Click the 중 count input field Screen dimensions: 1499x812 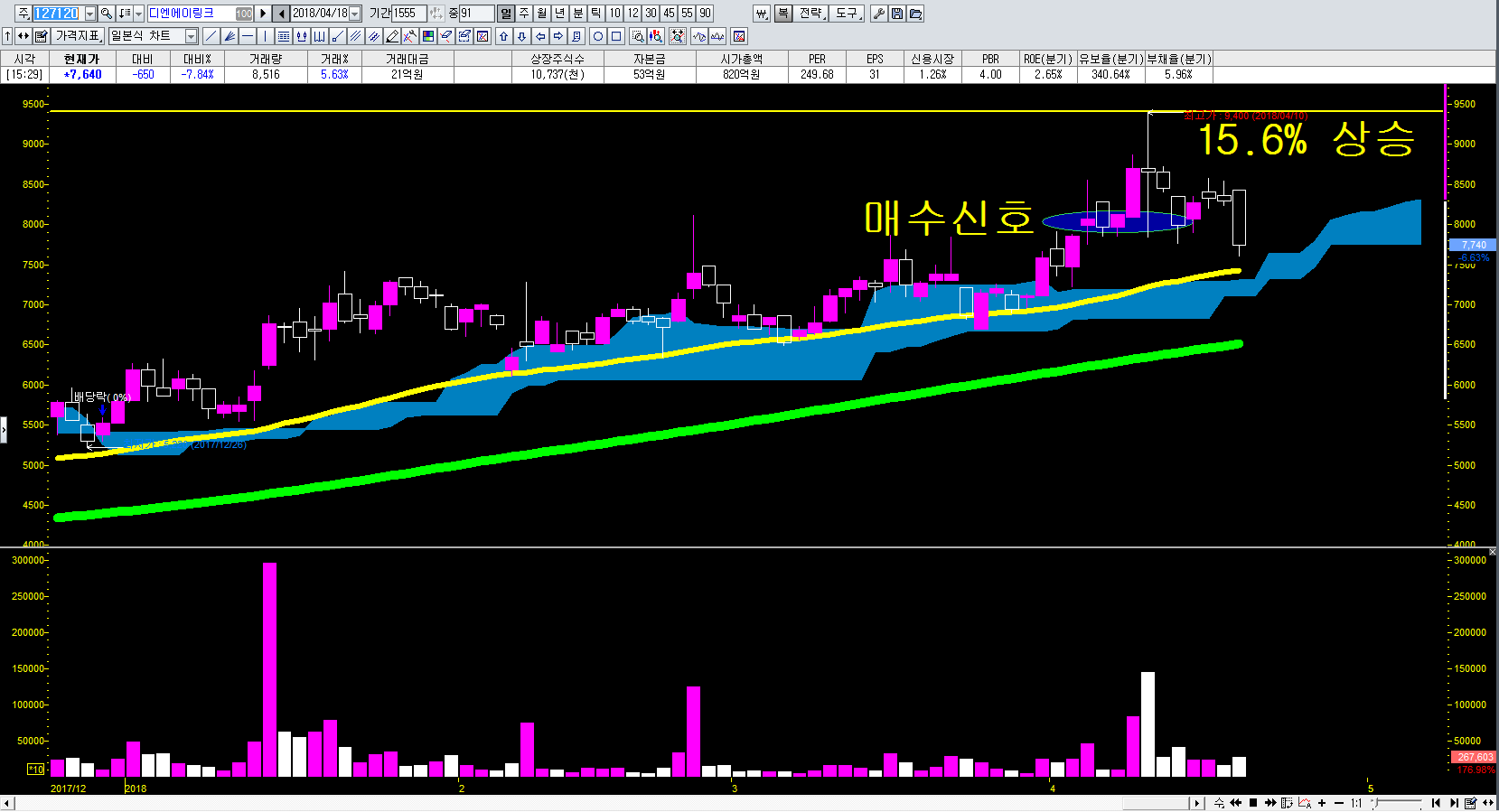[x=476, y=14]
